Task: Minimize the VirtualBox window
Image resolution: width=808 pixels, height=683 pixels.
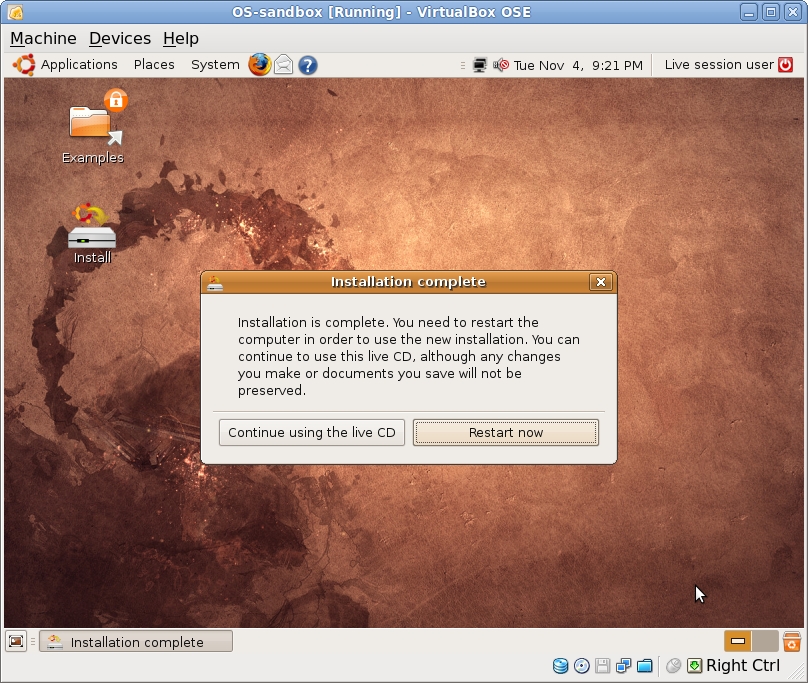Action: (749, 12)
